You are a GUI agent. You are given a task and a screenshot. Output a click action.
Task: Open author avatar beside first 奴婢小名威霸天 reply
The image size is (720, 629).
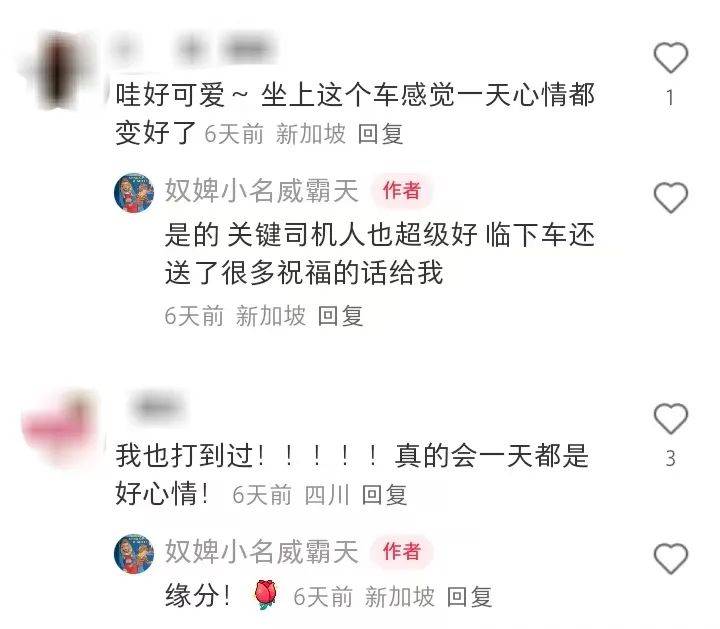pos(134,193)
